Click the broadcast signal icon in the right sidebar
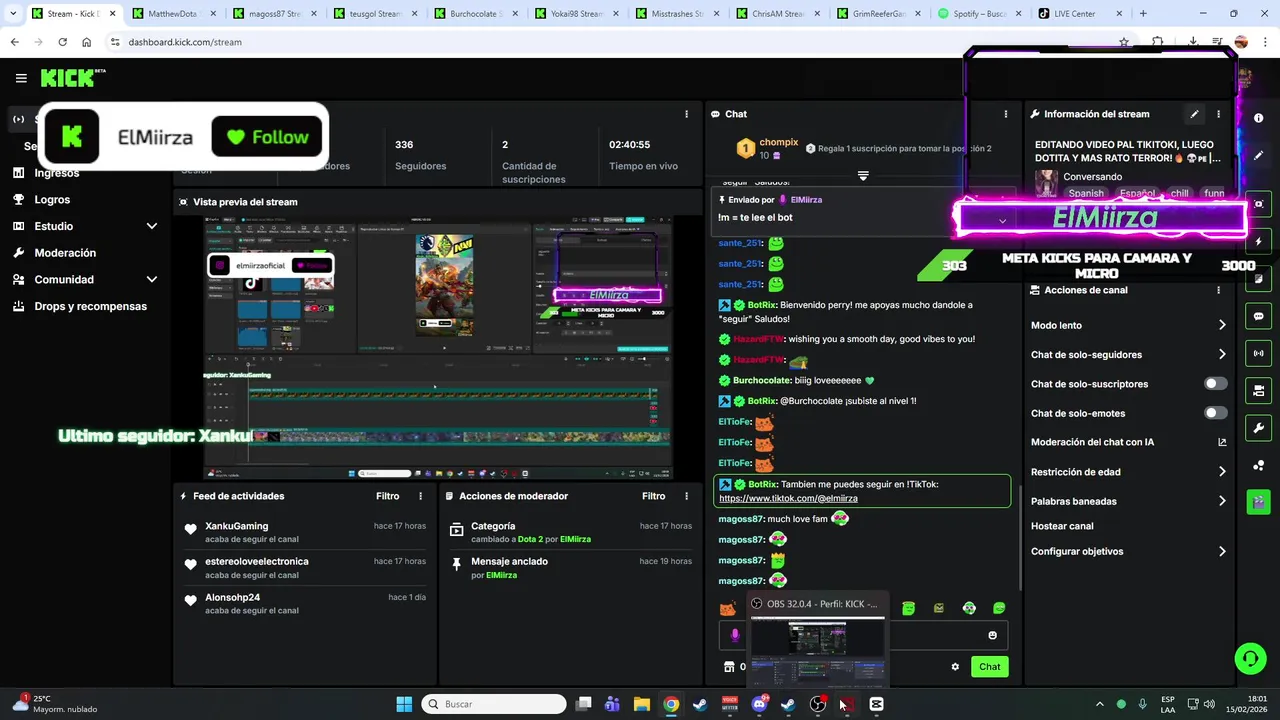1280x720 pixels. click(1258, 353)
